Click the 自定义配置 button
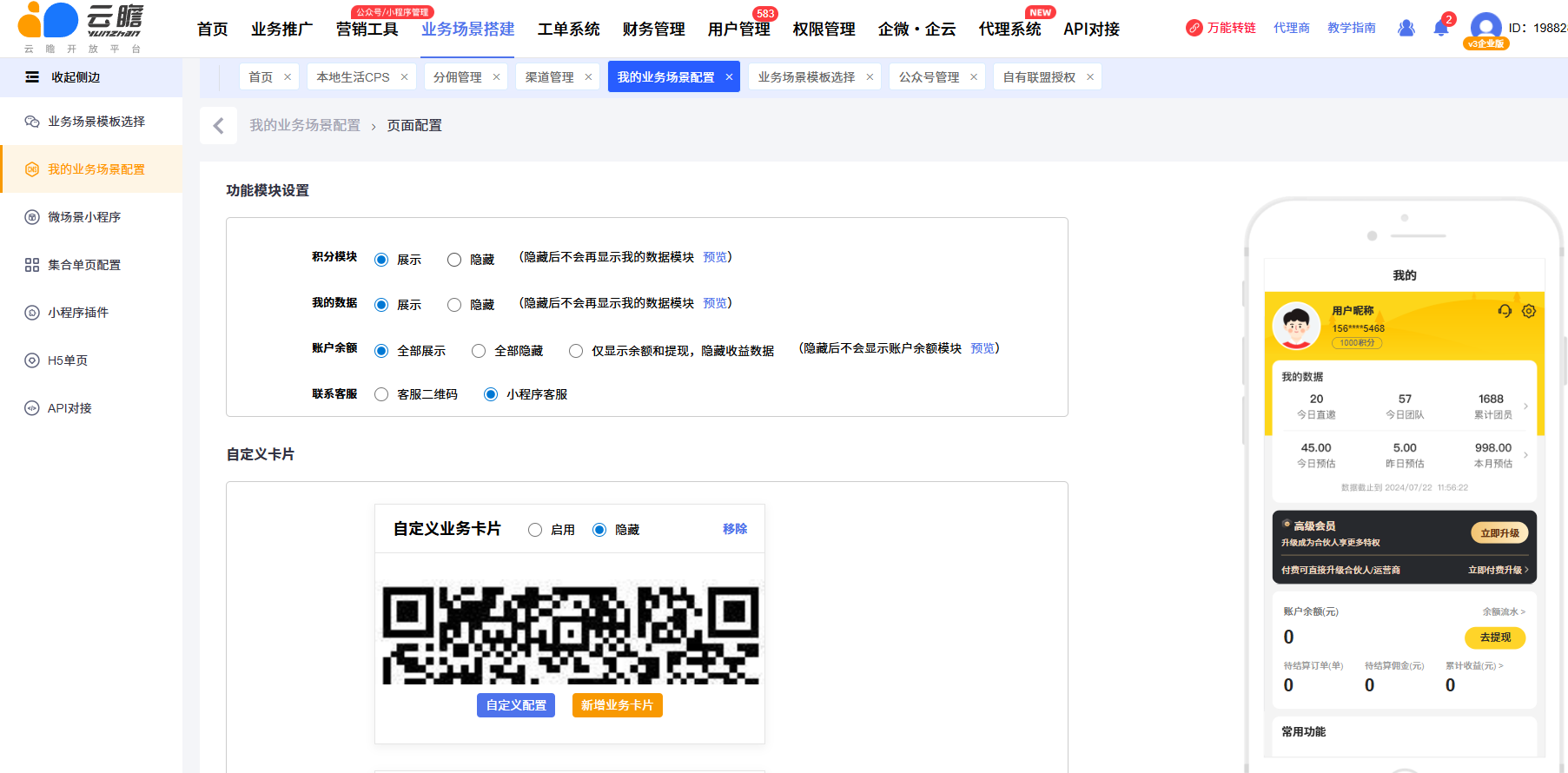The image size is (1568, 773). pyautogui.click(x=516, y=705)
